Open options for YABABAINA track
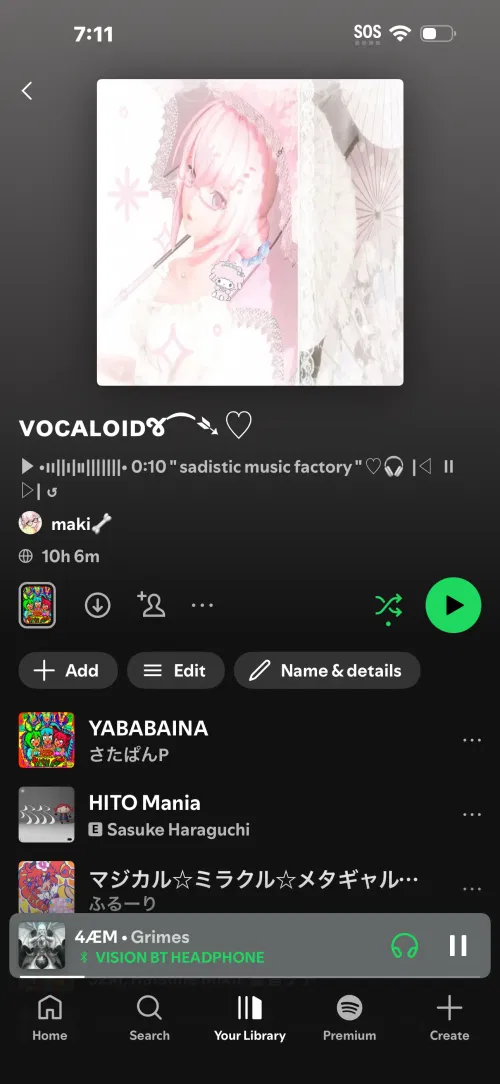This screenshot has width=500, height=1084. (x=472, y=740)
